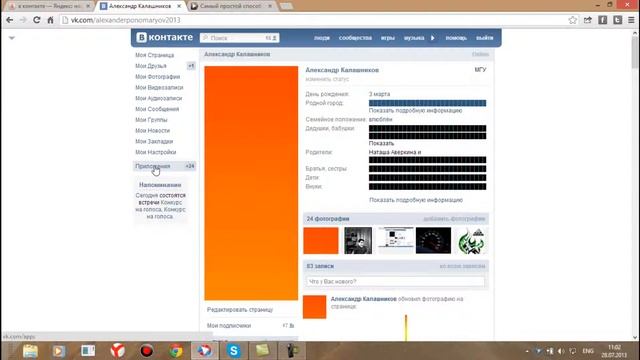The height and width of the screenshot is (360, 640).
Task: Open 'музыка' in the VK header
Action: coord(414,38)
